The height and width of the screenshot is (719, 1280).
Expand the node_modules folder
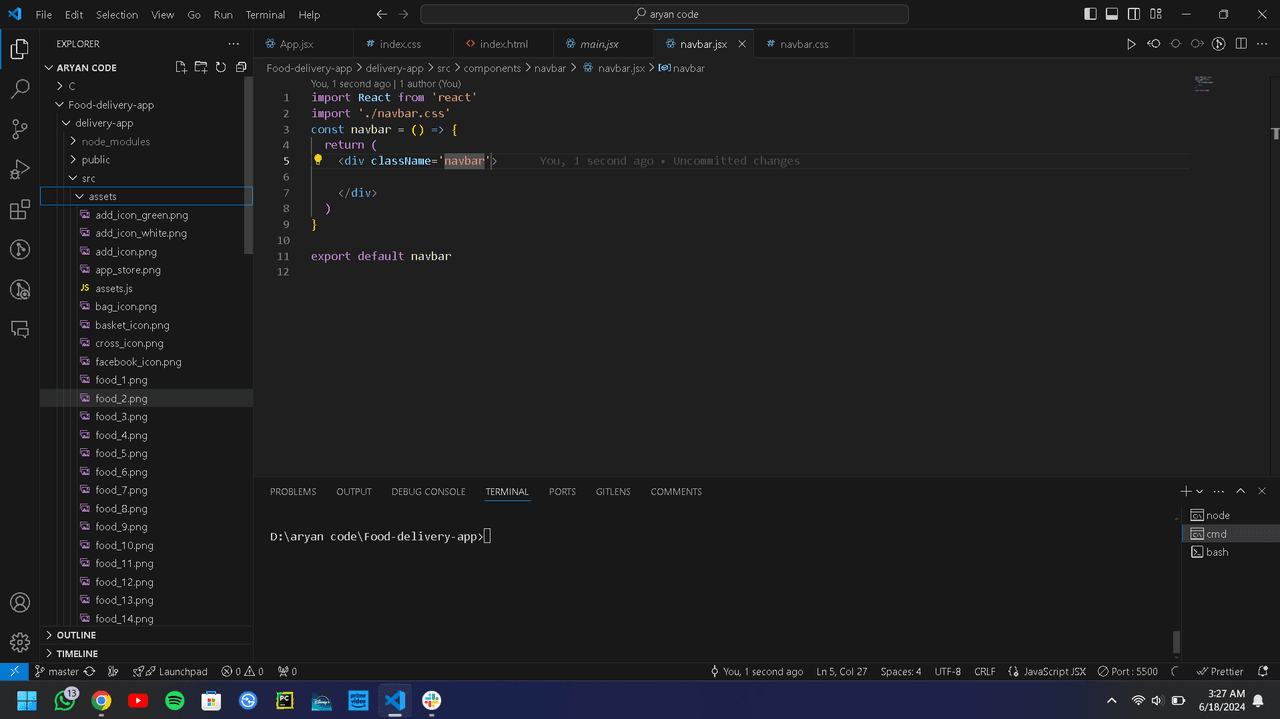click(x=115, y=142)
